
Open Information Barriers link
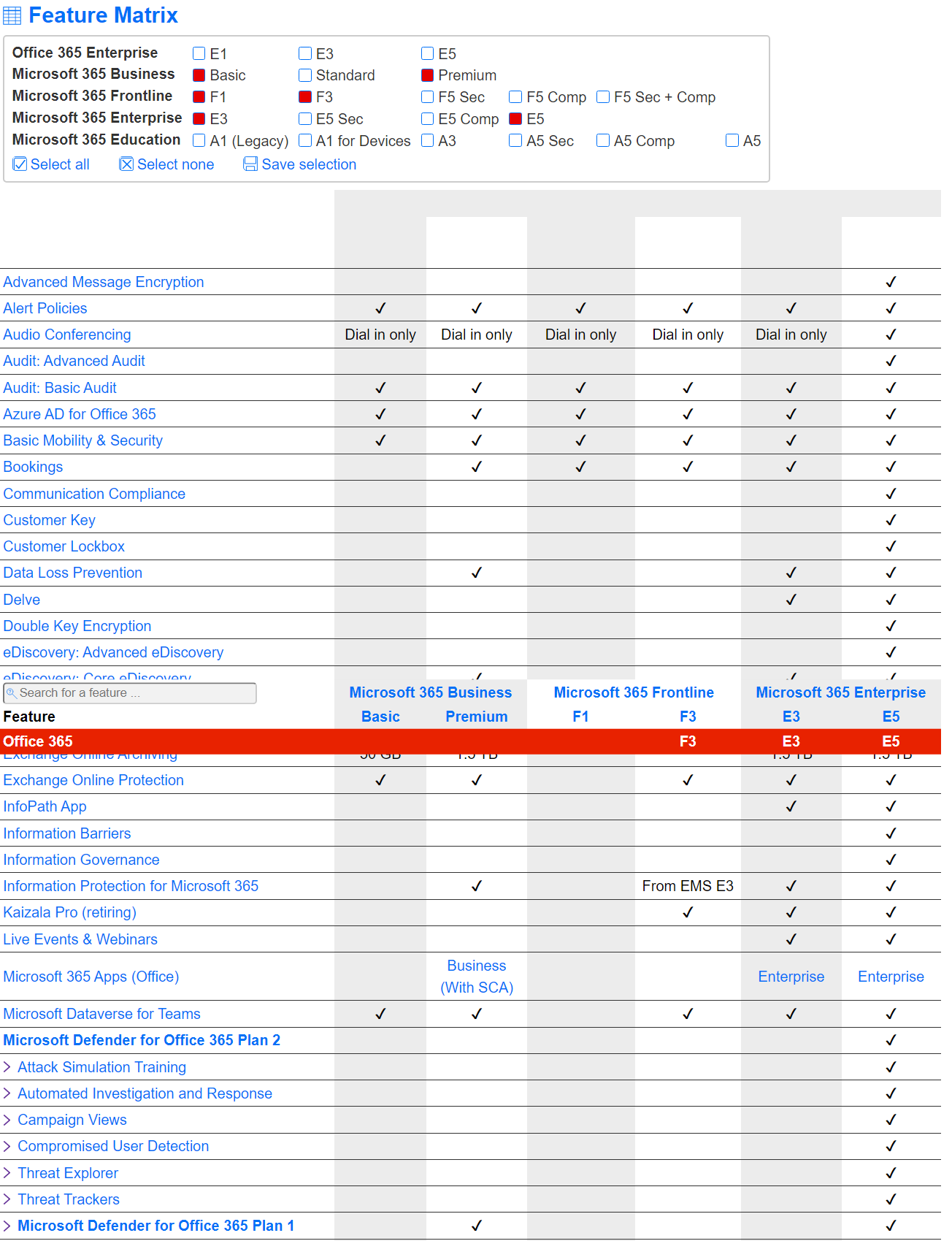click(x=67, y=833)
